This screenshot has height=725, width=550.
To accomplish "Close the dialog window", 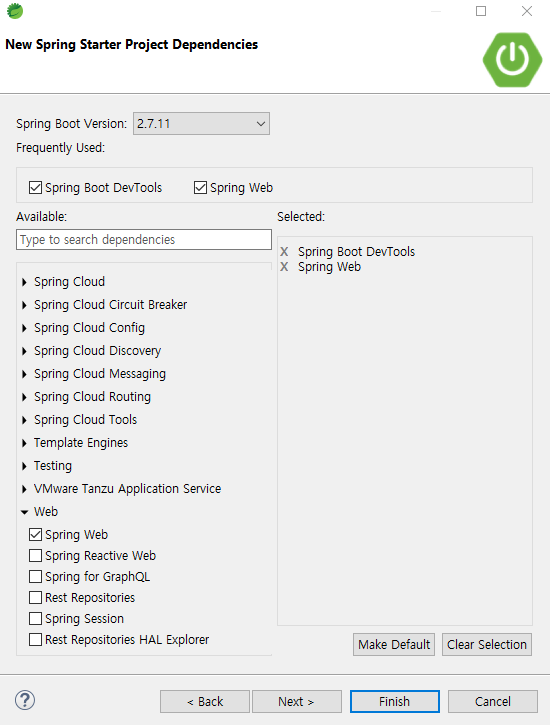I will pos(527,11).
